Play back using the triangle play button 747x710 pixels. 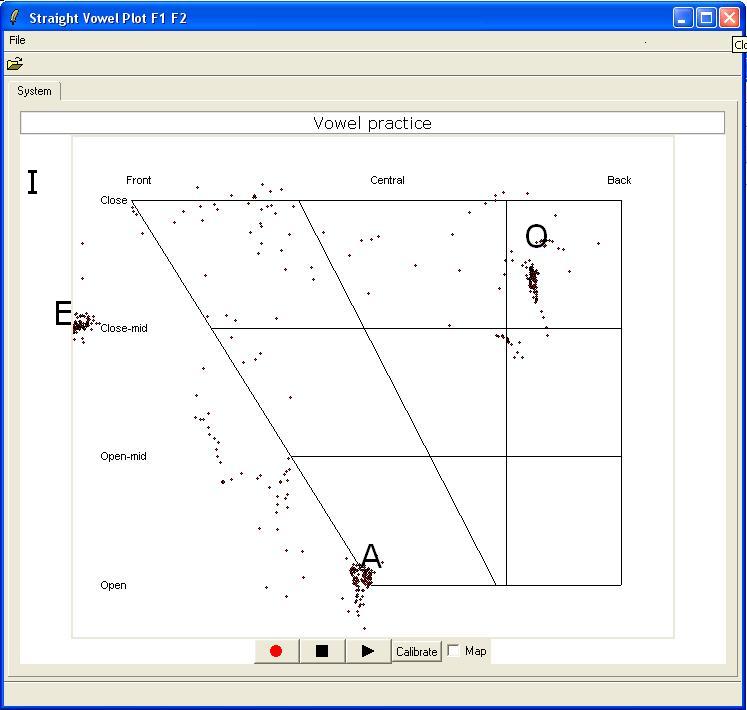pos(367,651)
